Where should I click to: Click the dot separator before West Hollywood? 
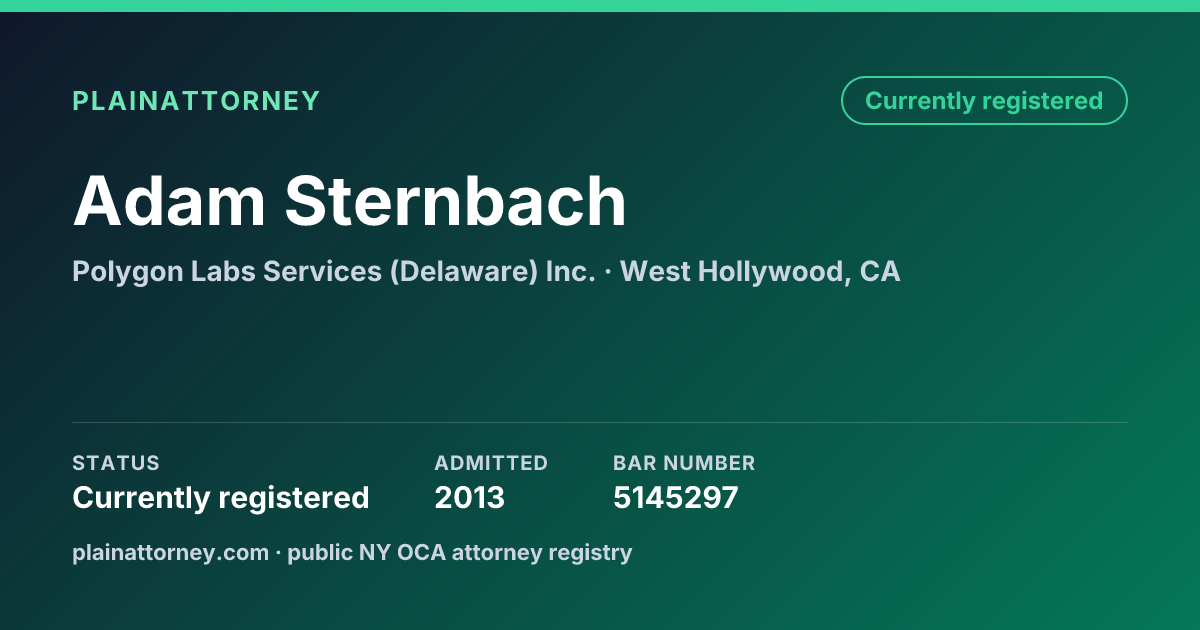tap(608, 271)
